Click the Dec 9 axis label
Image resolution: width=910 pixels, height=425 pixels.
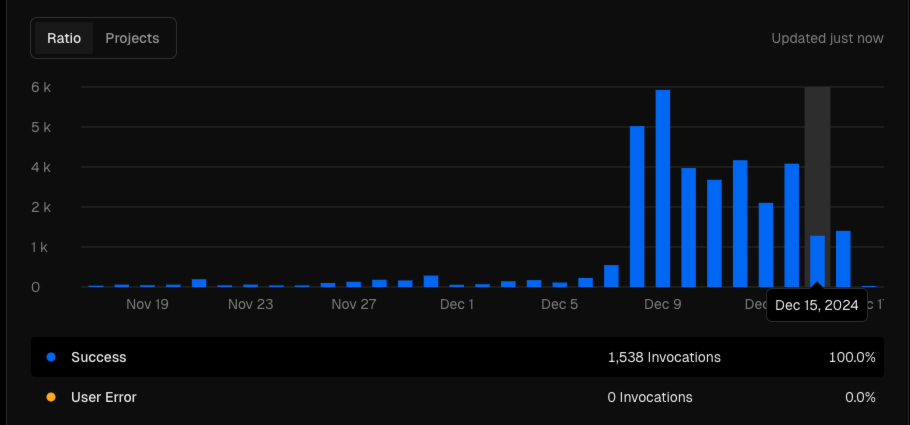click(663, 304)
